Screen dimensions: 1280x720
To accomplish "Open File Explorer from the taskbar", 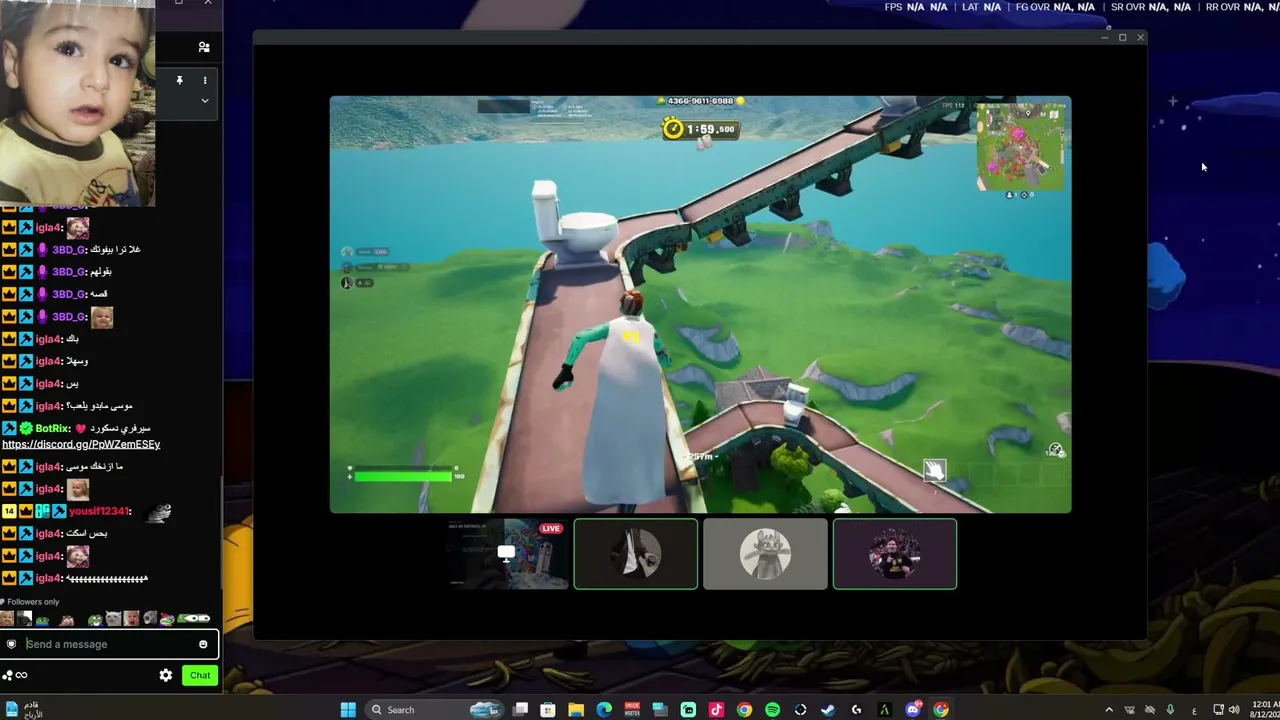I will click(x=576, y=710).
